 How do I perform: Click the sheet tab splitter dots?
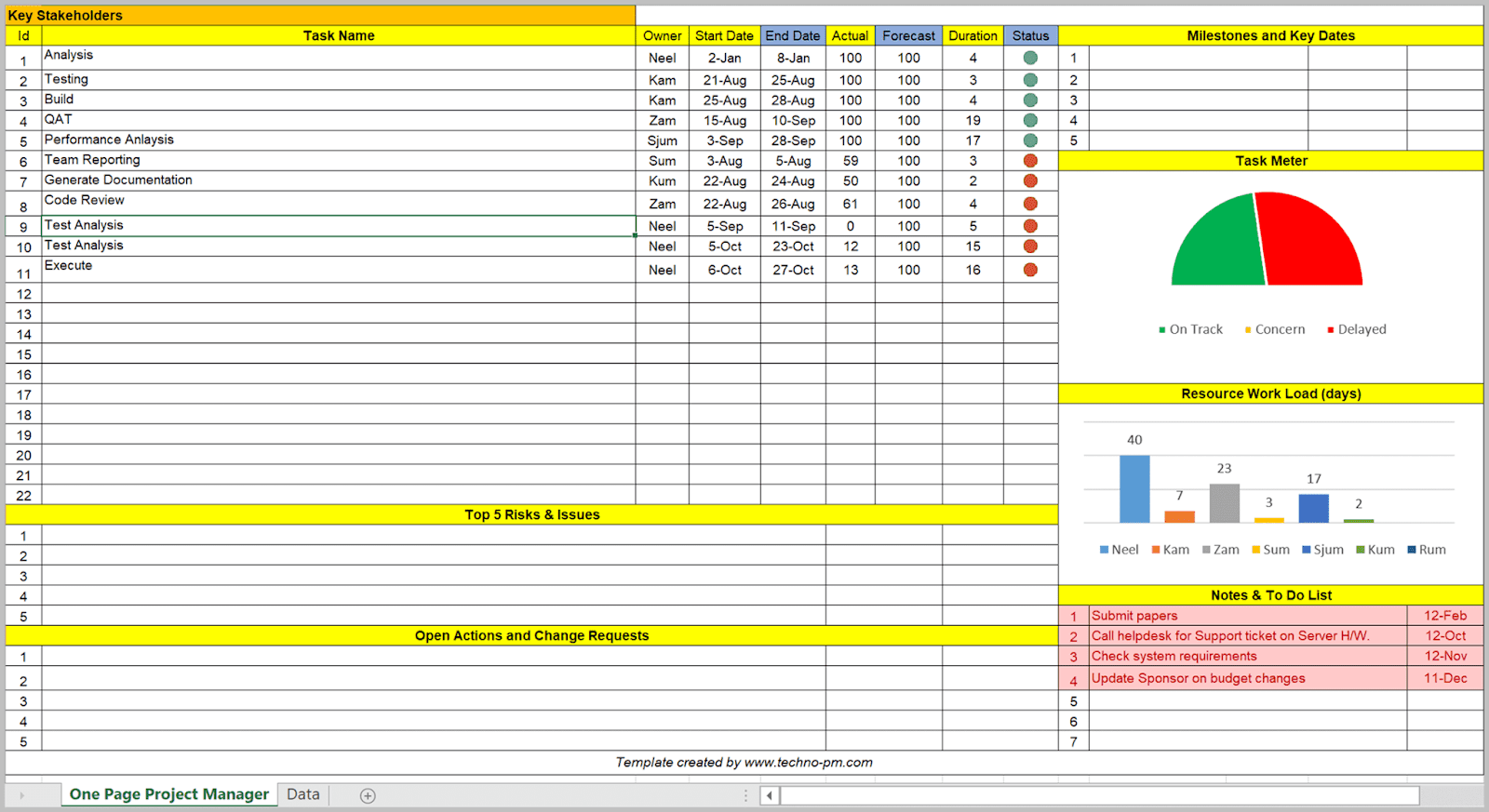(745, 795)
